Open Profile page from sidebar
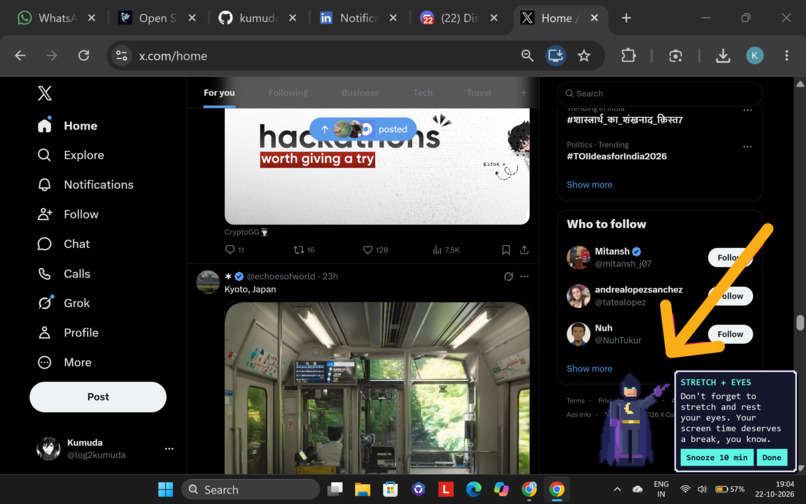The image size is (806, 504). point(68,333)
